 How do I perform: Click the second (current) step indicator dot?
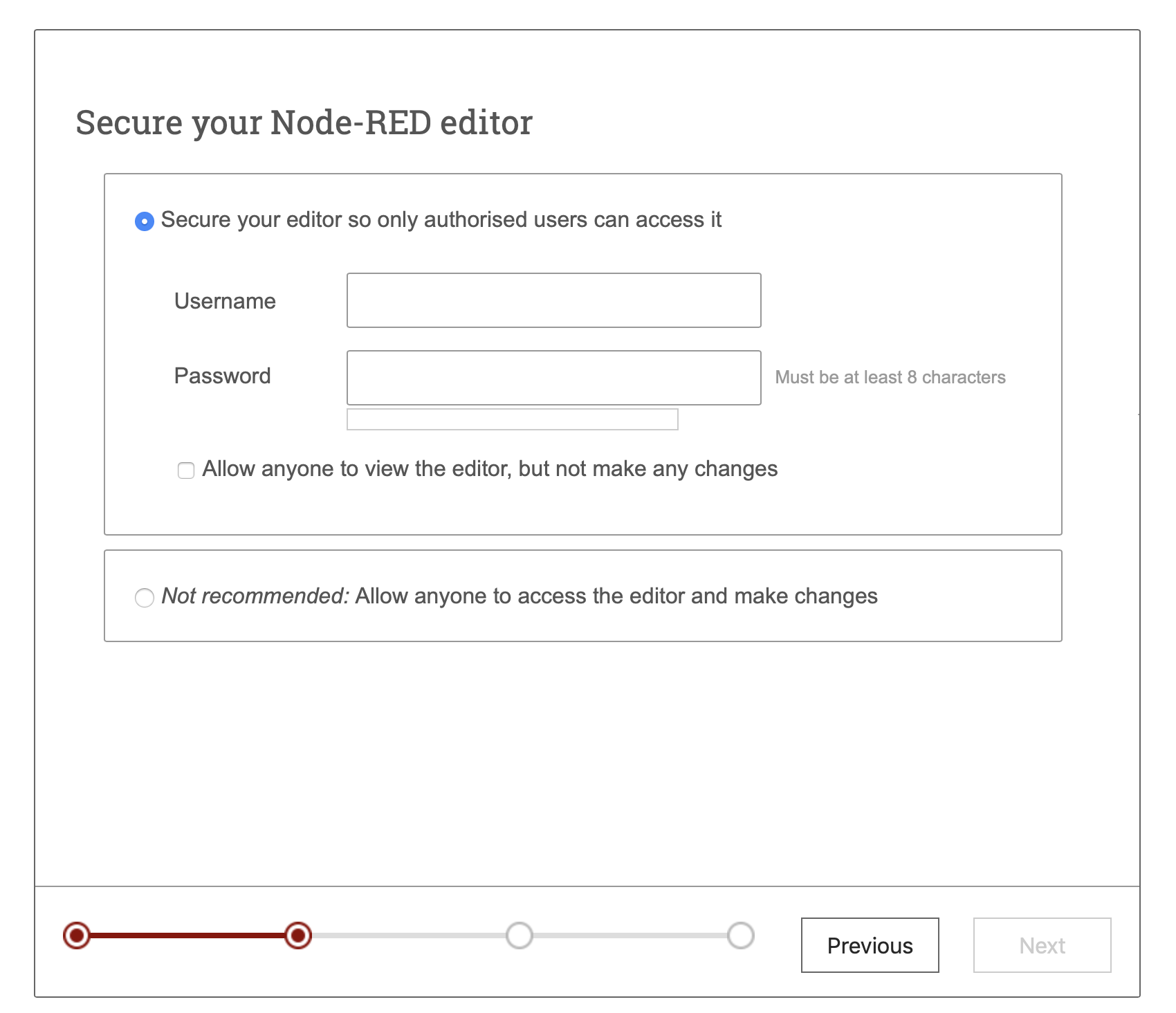pos(298,936)
